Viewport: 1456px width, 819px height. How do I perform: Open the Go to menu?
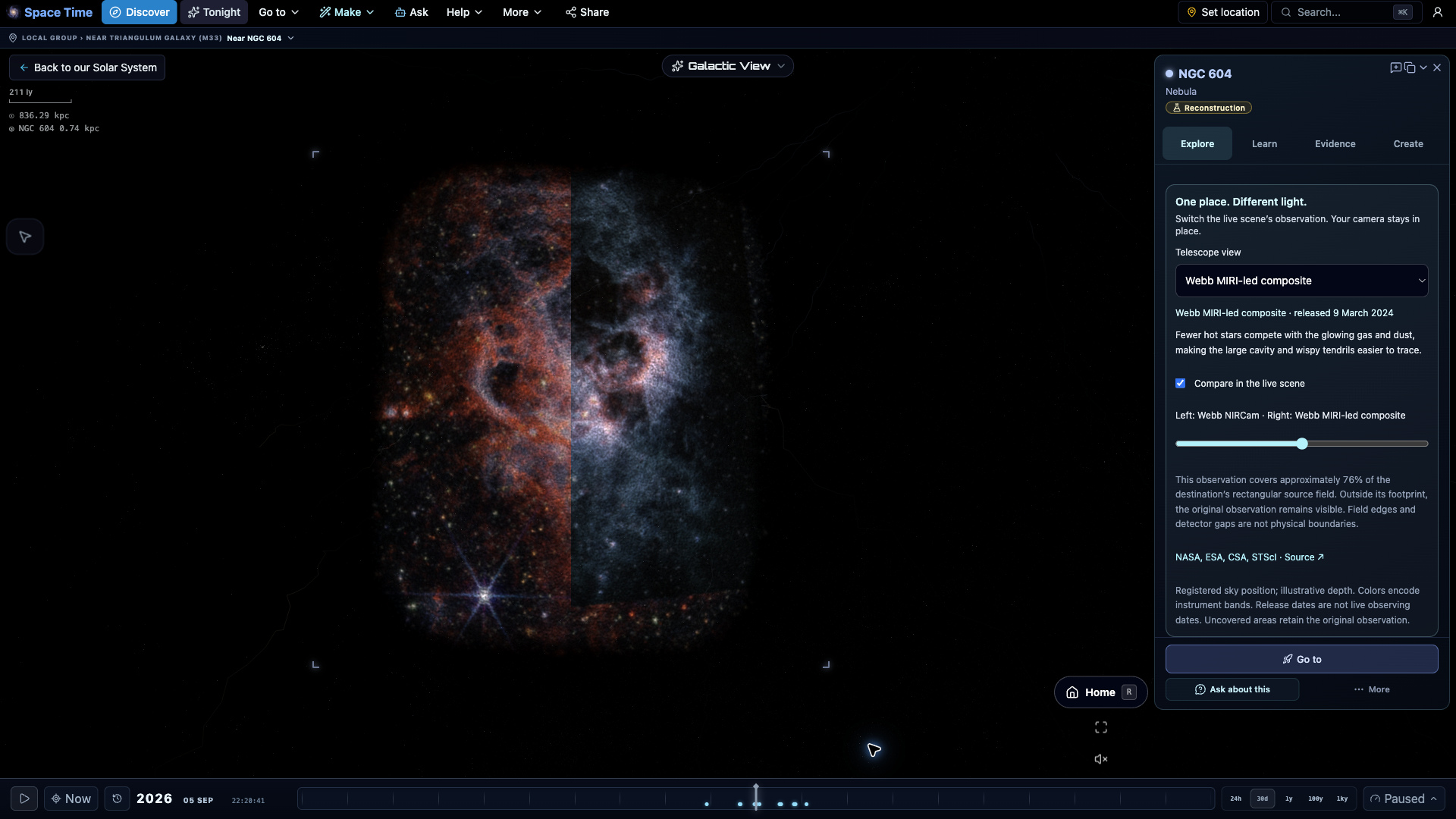pyautogui.click(x=278, y=12)
